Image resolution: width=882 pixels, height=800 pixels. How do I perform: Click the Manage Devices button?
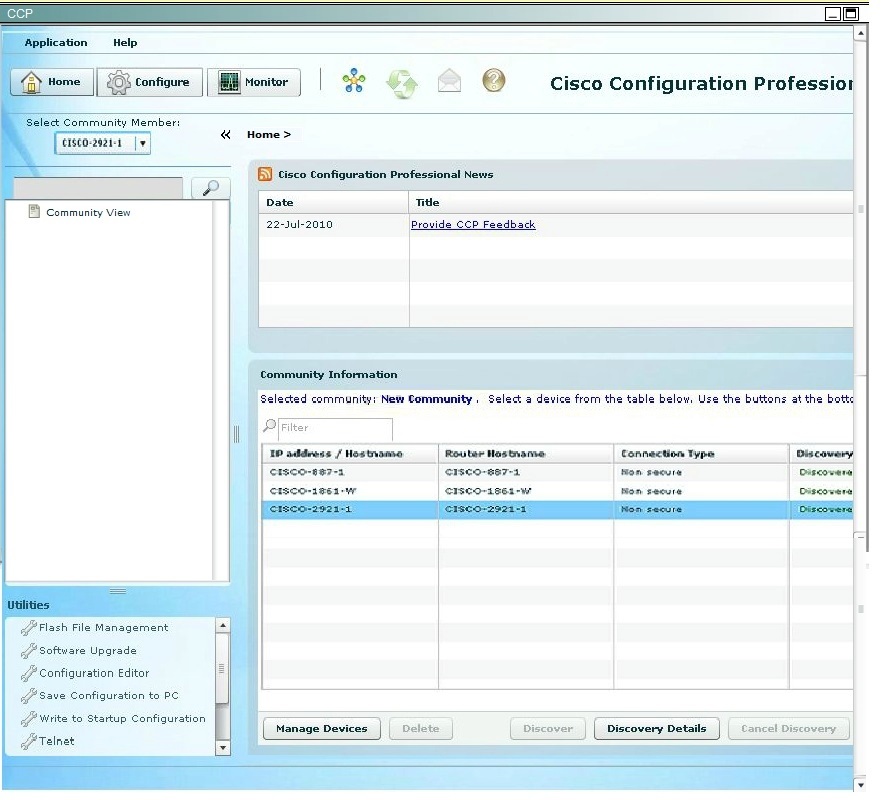tap(322, 729)
